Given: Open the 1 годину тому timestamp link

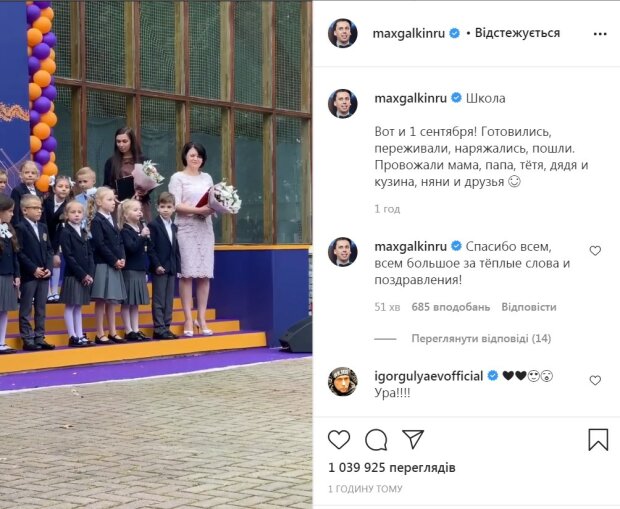Looking at the screenshot, I should [x=365, y=489].
